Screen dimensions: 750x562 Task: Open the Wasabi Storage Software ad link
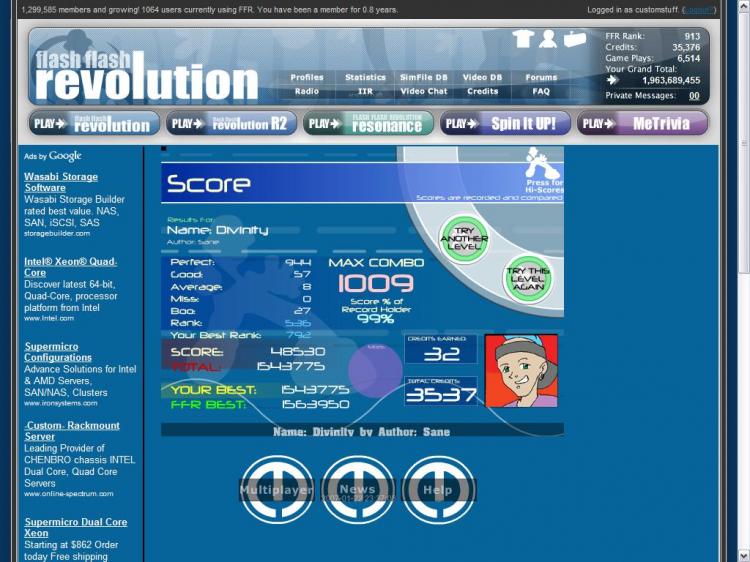coord(61,182)
